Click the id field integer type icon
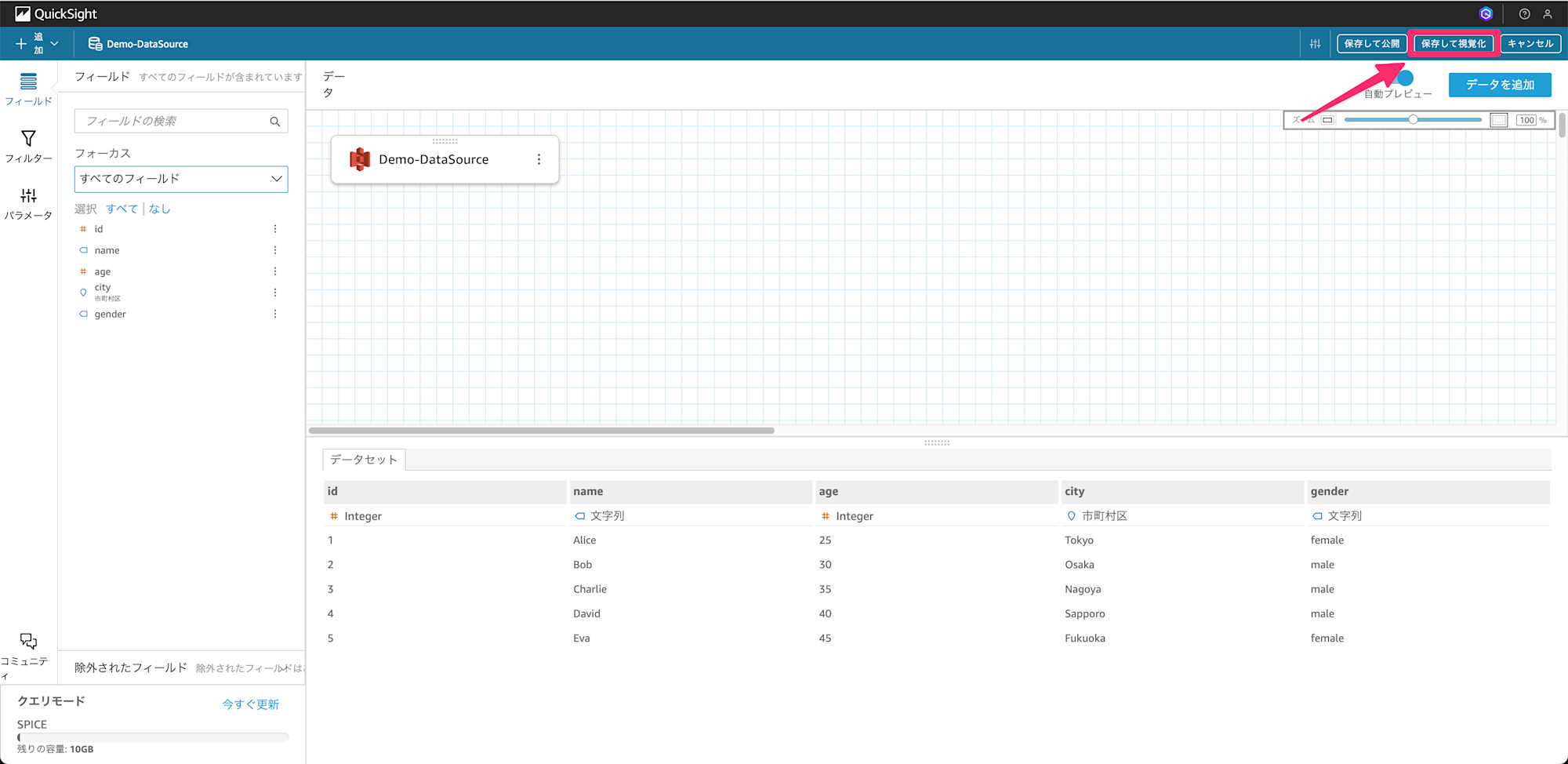This screenshot has width=1568, height=764. click(83, 229)
